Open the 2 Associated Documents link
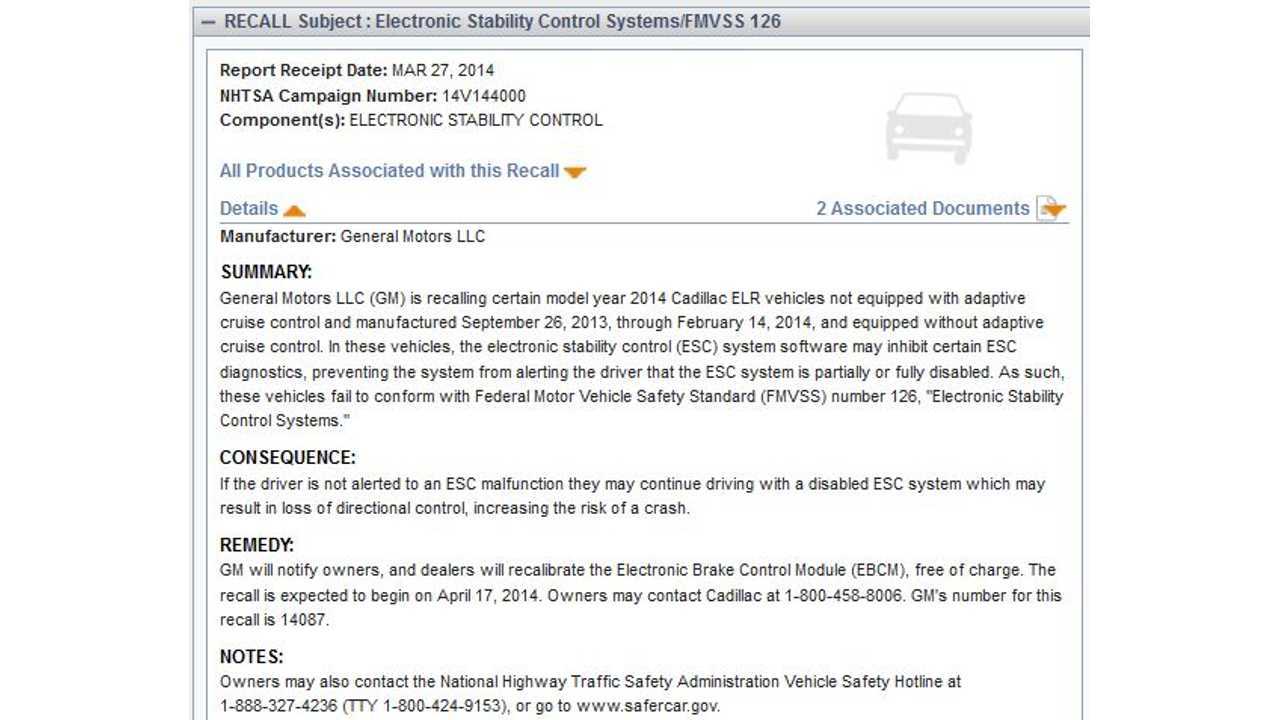This screenshot has height=720, width=1280. pyautogui.click(x=922, y=208)
